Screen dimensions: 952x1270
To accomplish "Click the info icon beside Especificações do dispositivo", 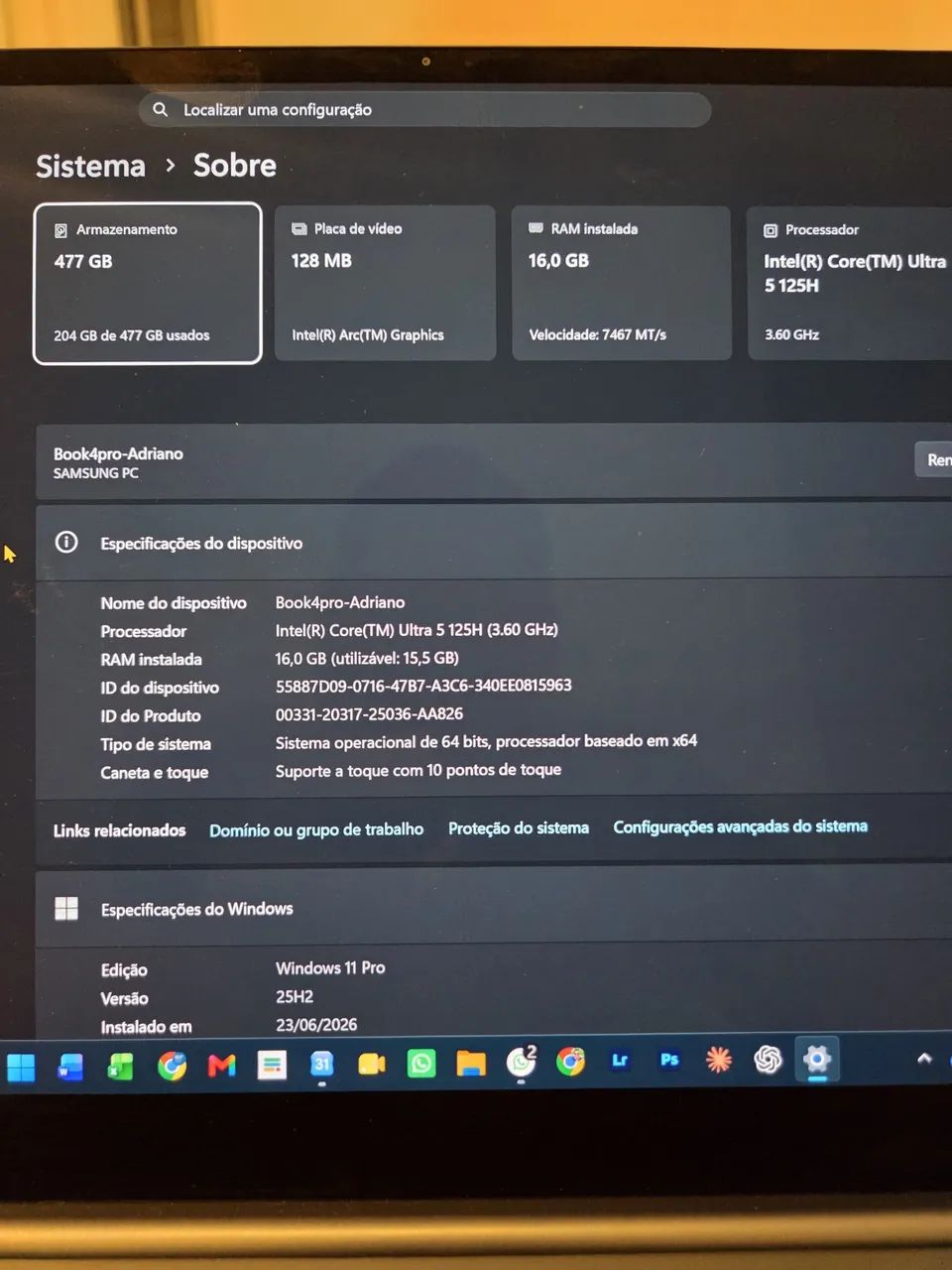I will [66, 542].
